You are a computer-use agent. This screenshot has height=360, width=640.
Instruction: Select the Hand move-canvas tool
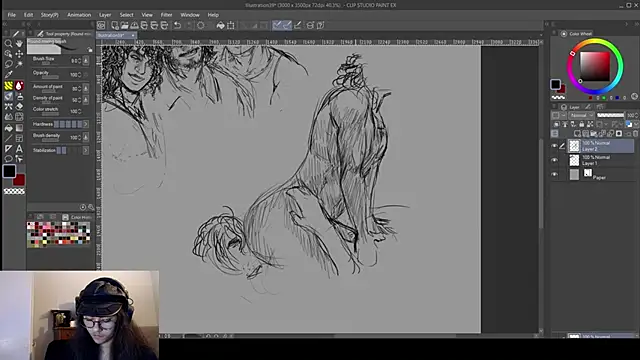[x=19, y=43]
